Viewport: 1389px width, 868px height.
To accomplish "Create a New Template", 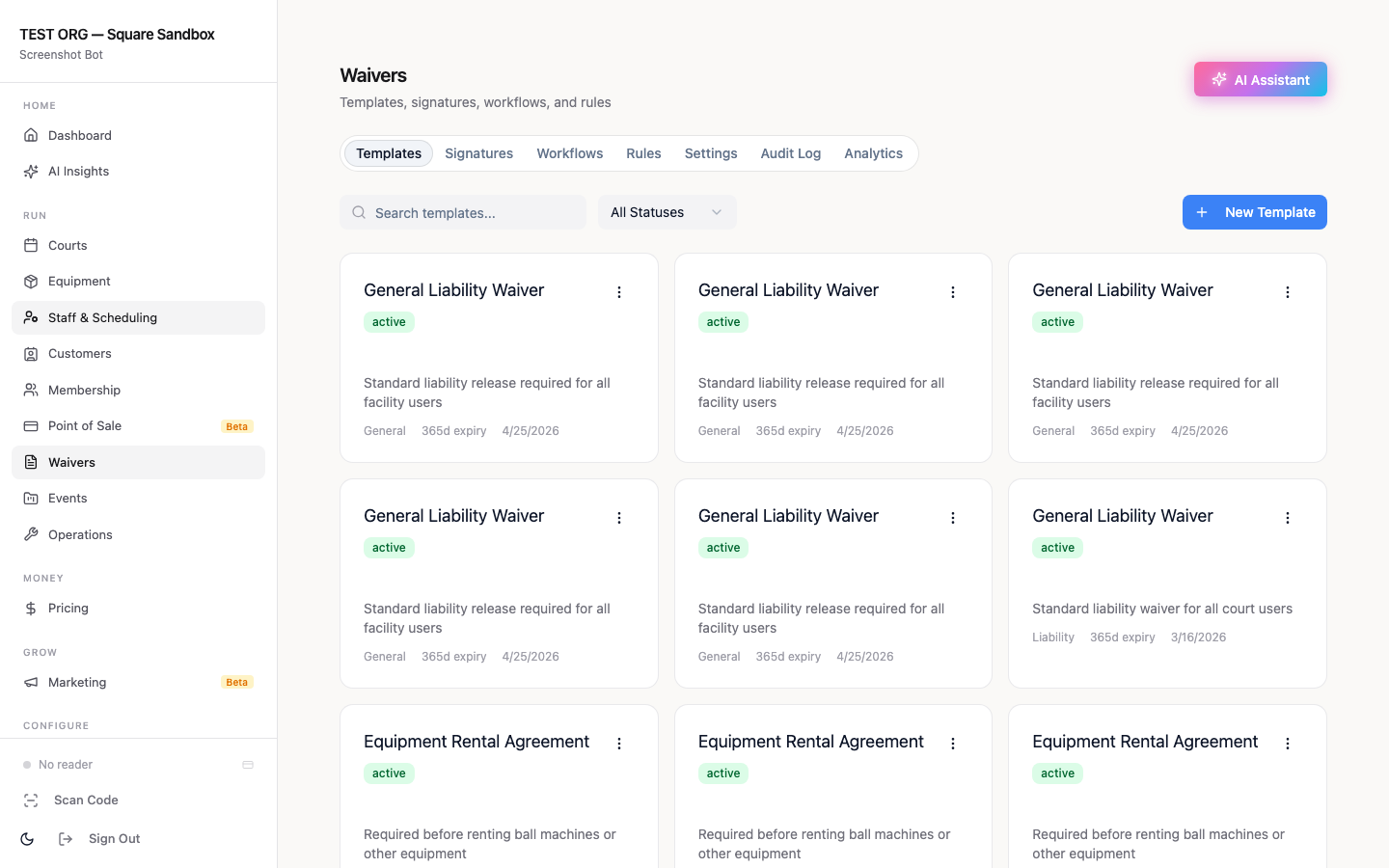I will click(x=1255, y=212).
